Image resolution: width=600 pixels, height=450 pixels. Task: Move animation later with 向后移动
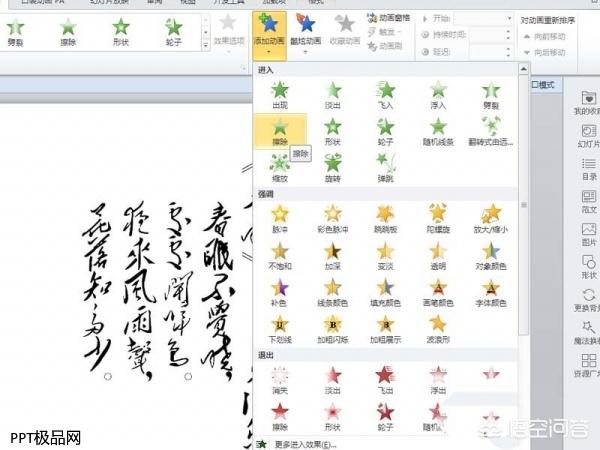point(545,52)
